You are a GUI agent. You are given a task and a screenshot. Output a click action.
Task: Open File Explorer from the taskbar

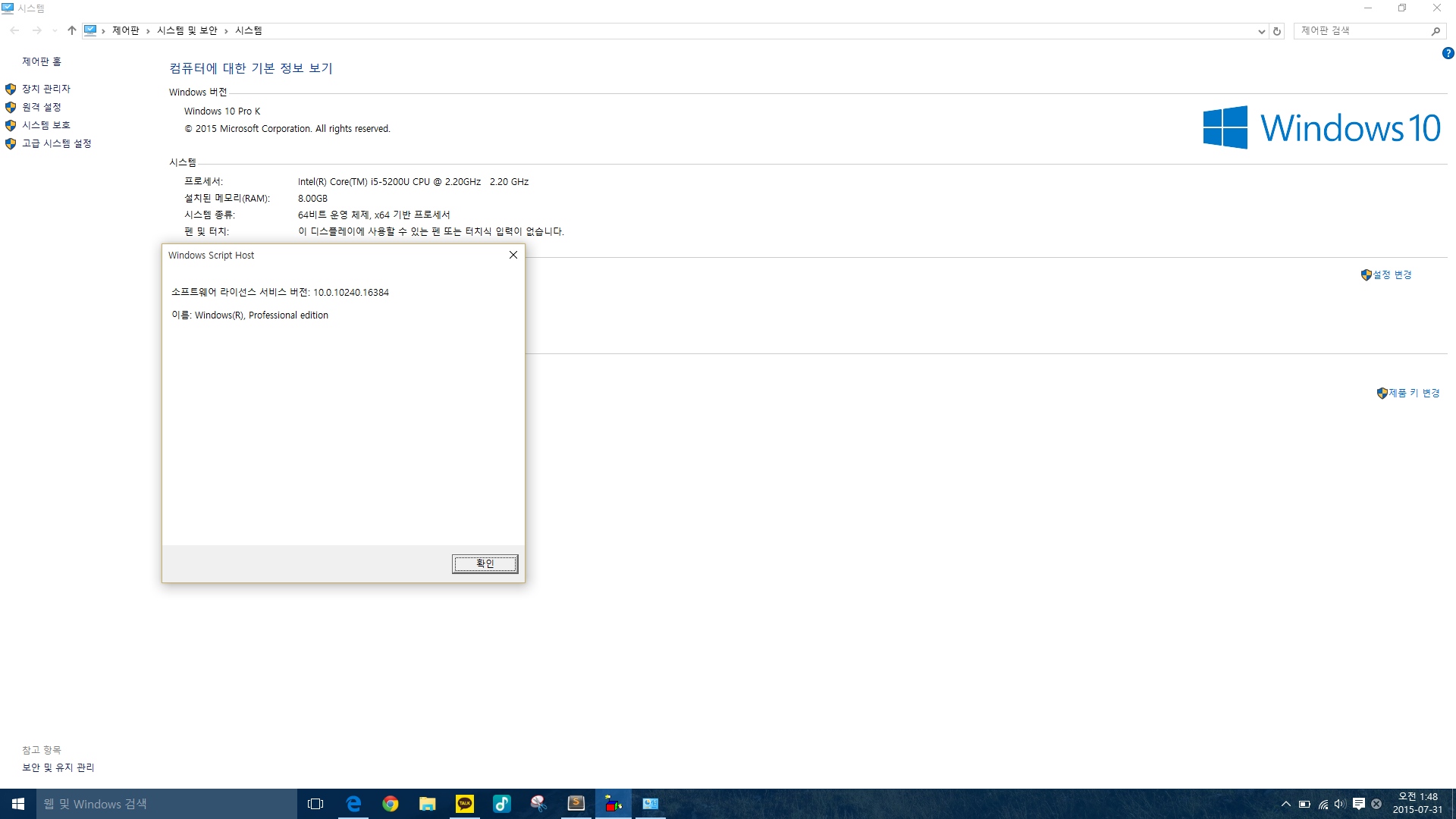click(x=428, y=804)
